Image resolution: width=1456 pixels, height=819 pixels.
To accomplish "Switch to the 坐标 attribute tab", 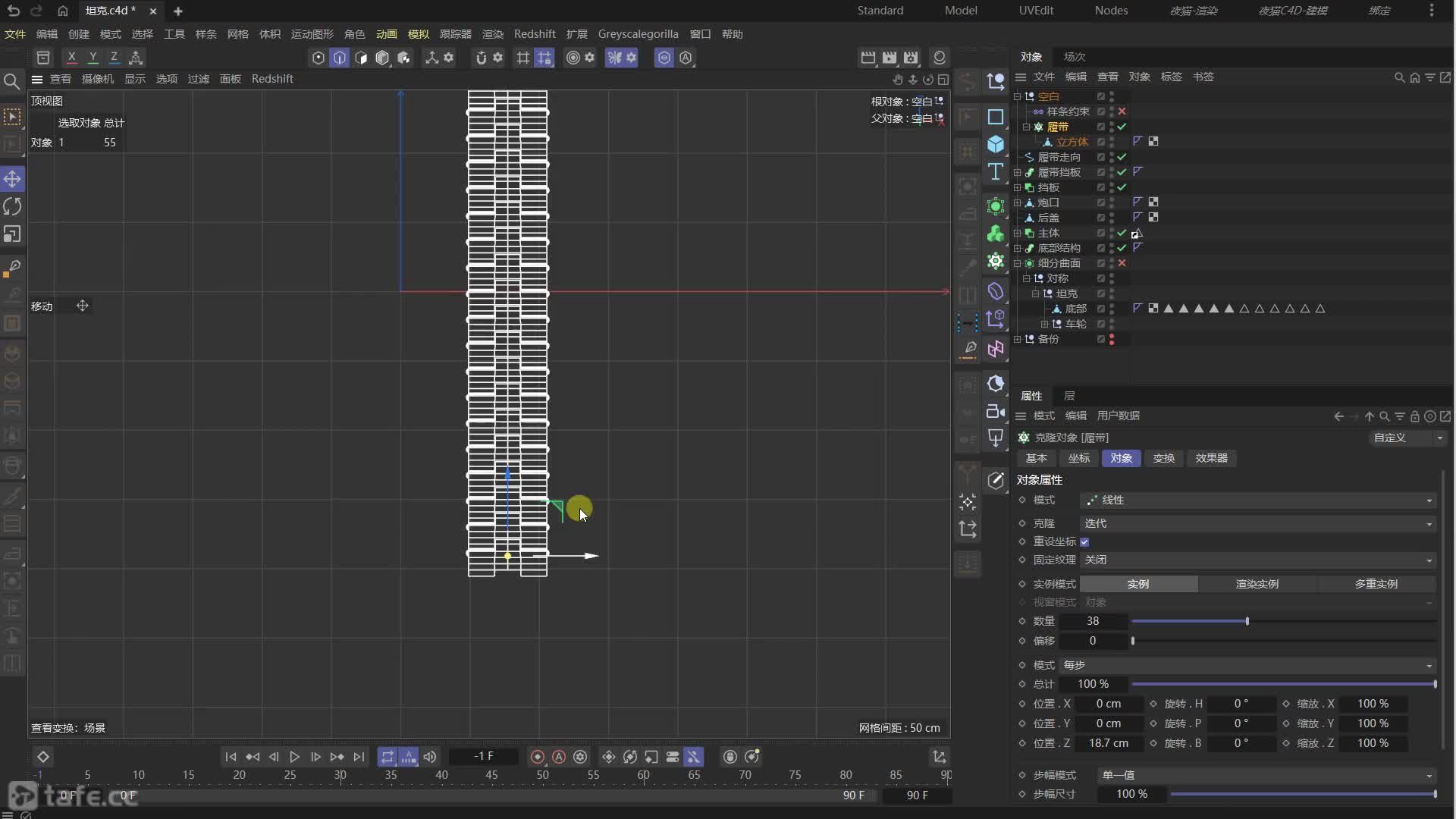I will [1078, 458].
